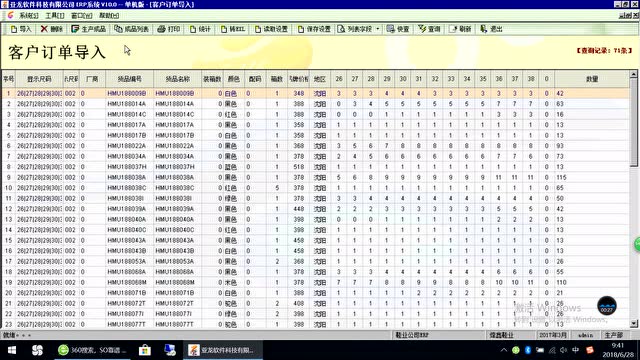Click the 列表字段 (list fields) toolbar button
Screen dimensions: 640x360
(x=355, y=29)
